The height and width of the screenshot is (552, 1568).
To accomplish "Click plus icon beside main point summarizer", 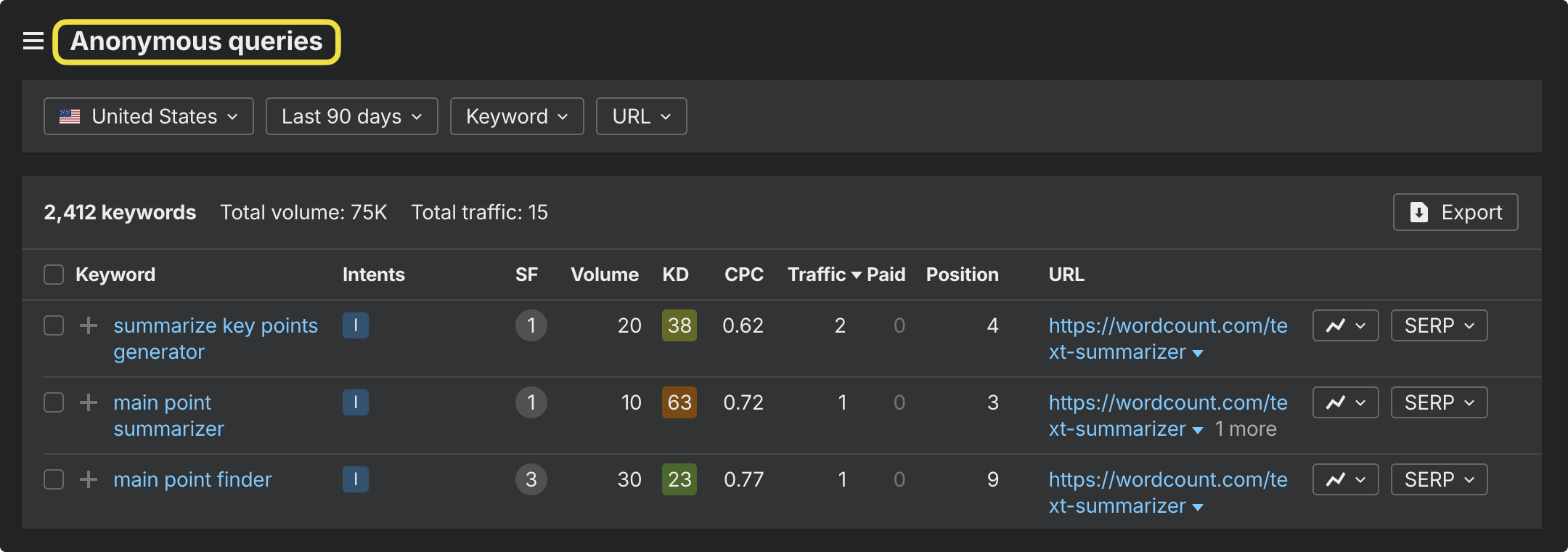I will (89, 402).
